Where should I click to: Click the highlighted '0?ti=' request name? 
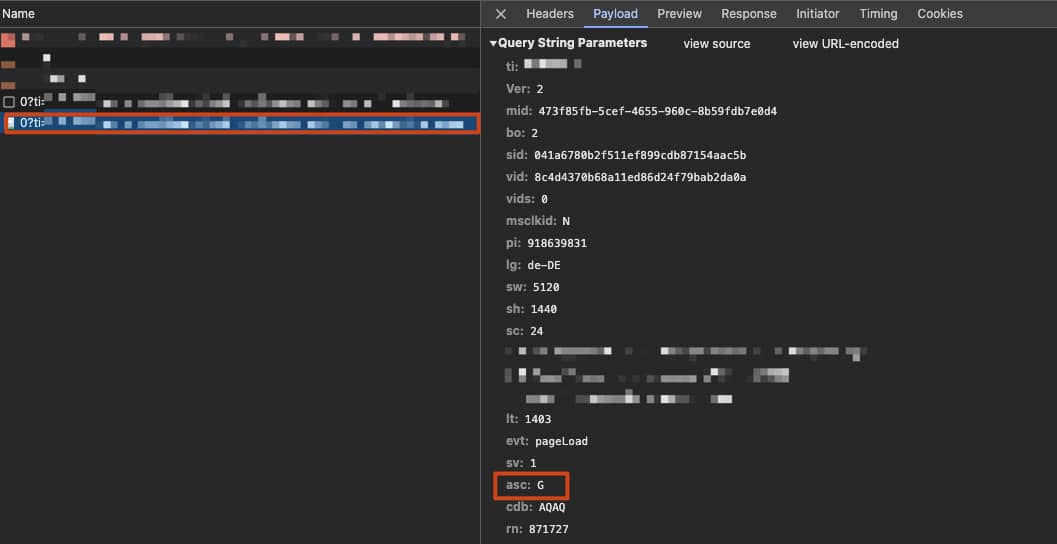pos(32,123)
